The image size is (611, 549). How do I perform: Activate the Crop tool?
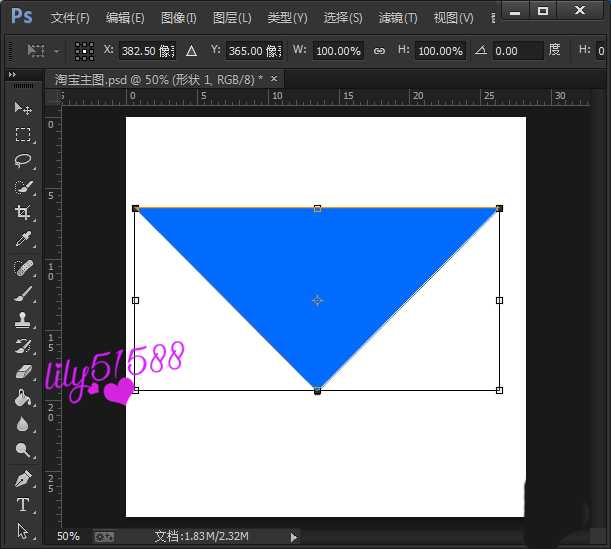pyautogui.click(x=23, y=213)
